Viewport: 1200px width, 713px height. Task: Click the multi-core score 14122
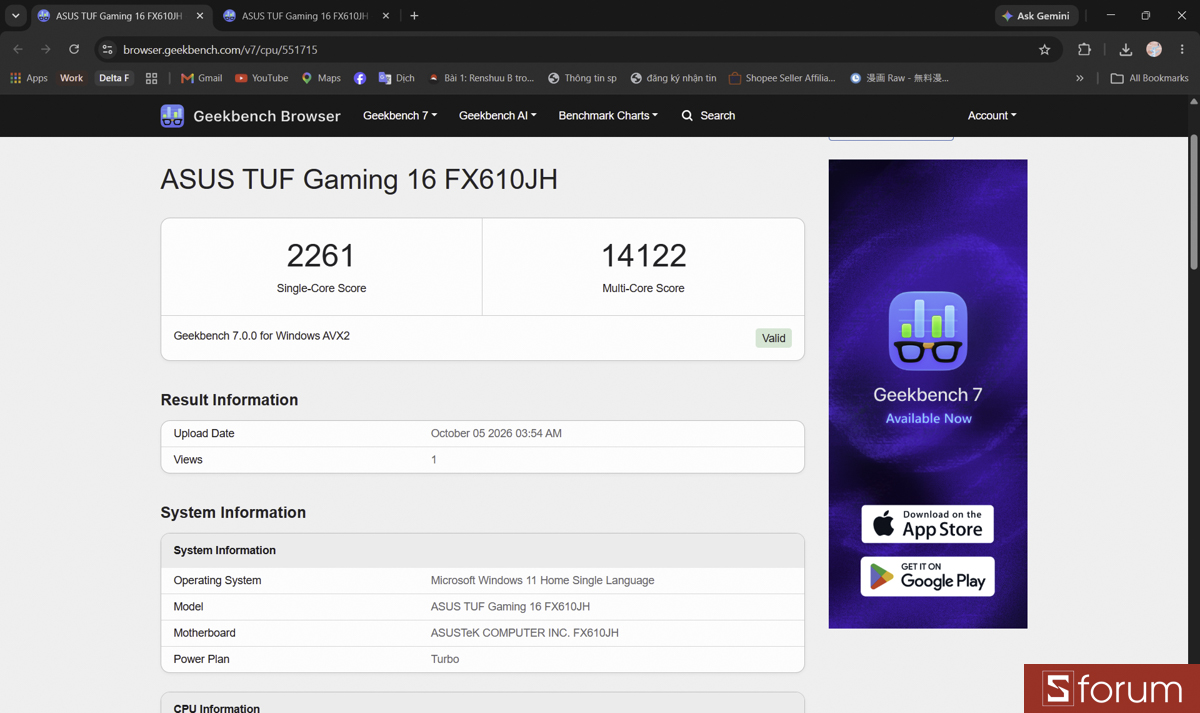(x=643, y=256)
